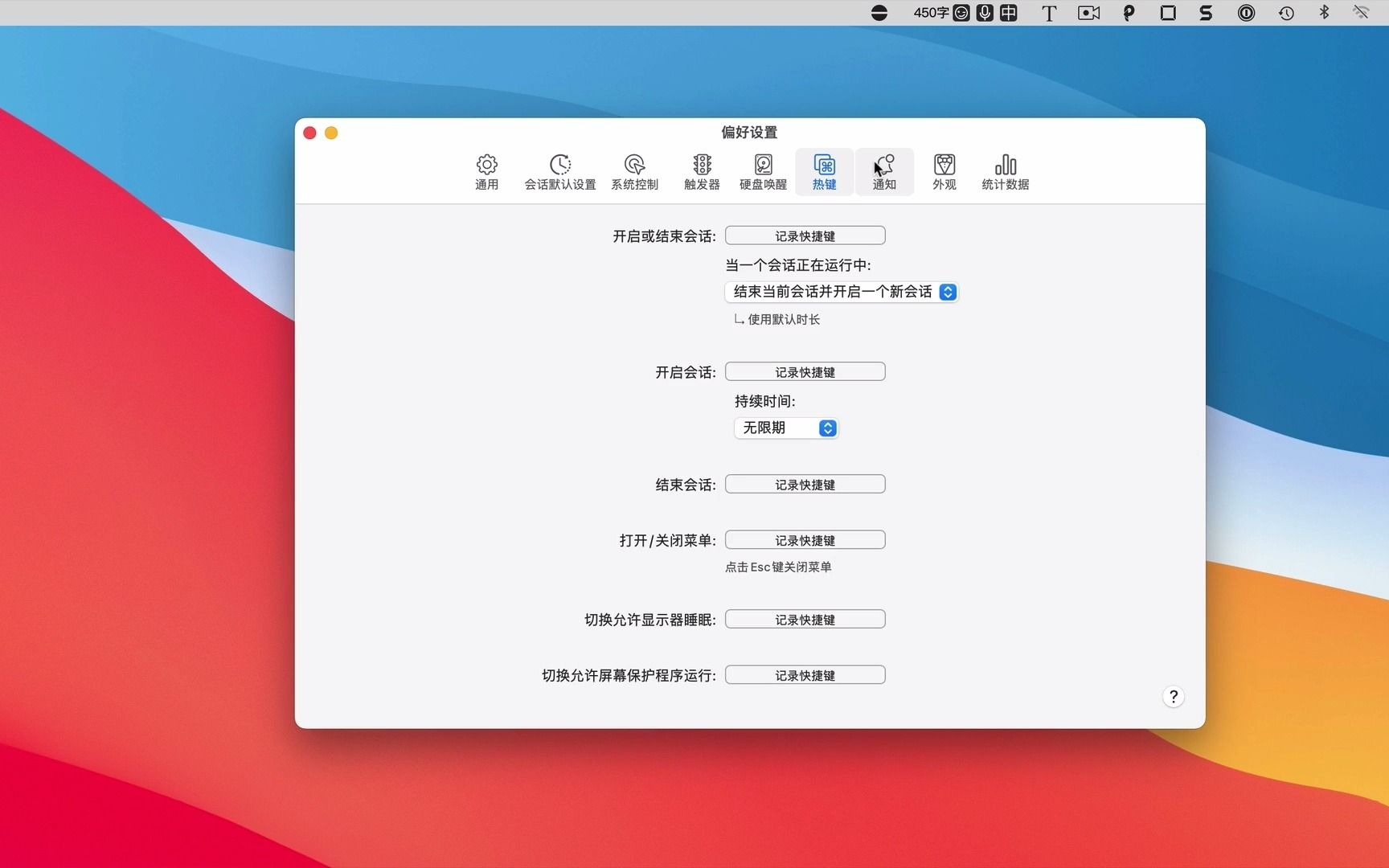This screenshot has height=868, width=1389.
Task: 展开会话运行中行为下拉菜单
Action: pos(841,292)
